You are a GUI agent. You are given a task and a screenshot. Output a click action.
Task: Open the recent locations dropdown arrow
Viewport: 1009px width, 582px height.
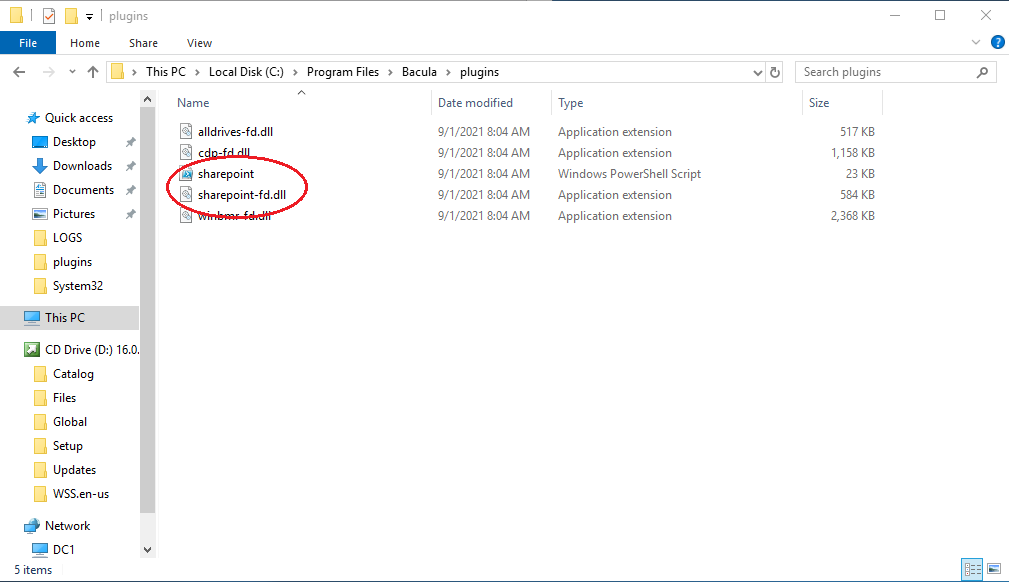[72, 72]
